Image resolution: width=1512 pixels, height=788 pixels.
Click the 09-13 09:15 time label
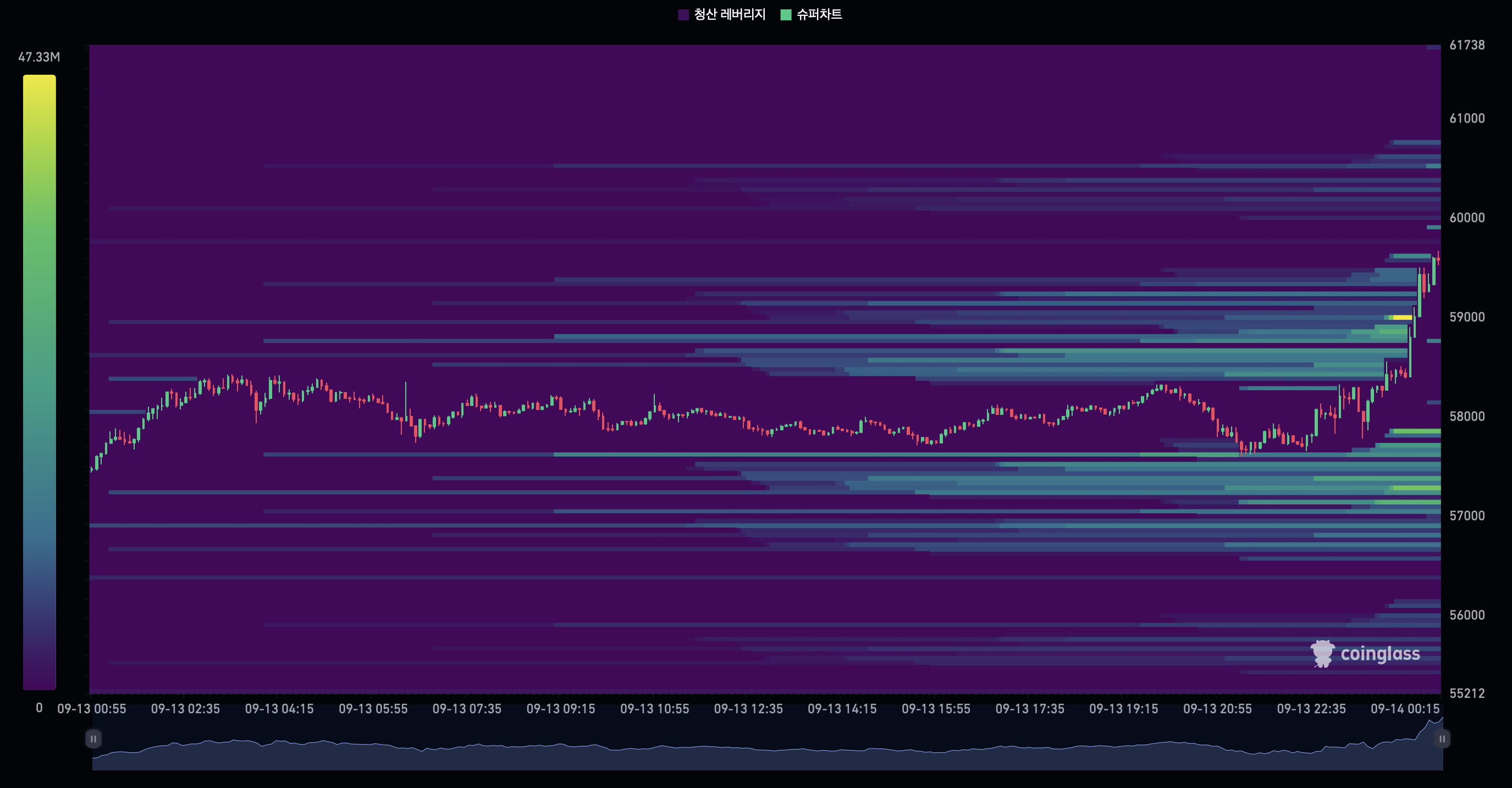pyautogui.click(x=561, y=709)
